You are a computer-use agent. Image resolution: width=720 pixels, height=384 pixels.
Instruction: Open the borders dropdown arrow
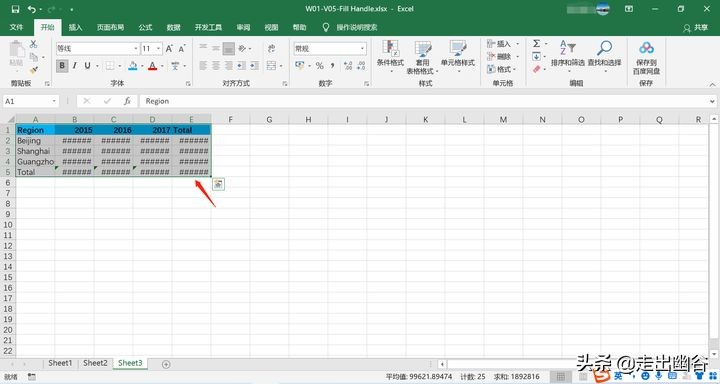click(x=119, y=66)
